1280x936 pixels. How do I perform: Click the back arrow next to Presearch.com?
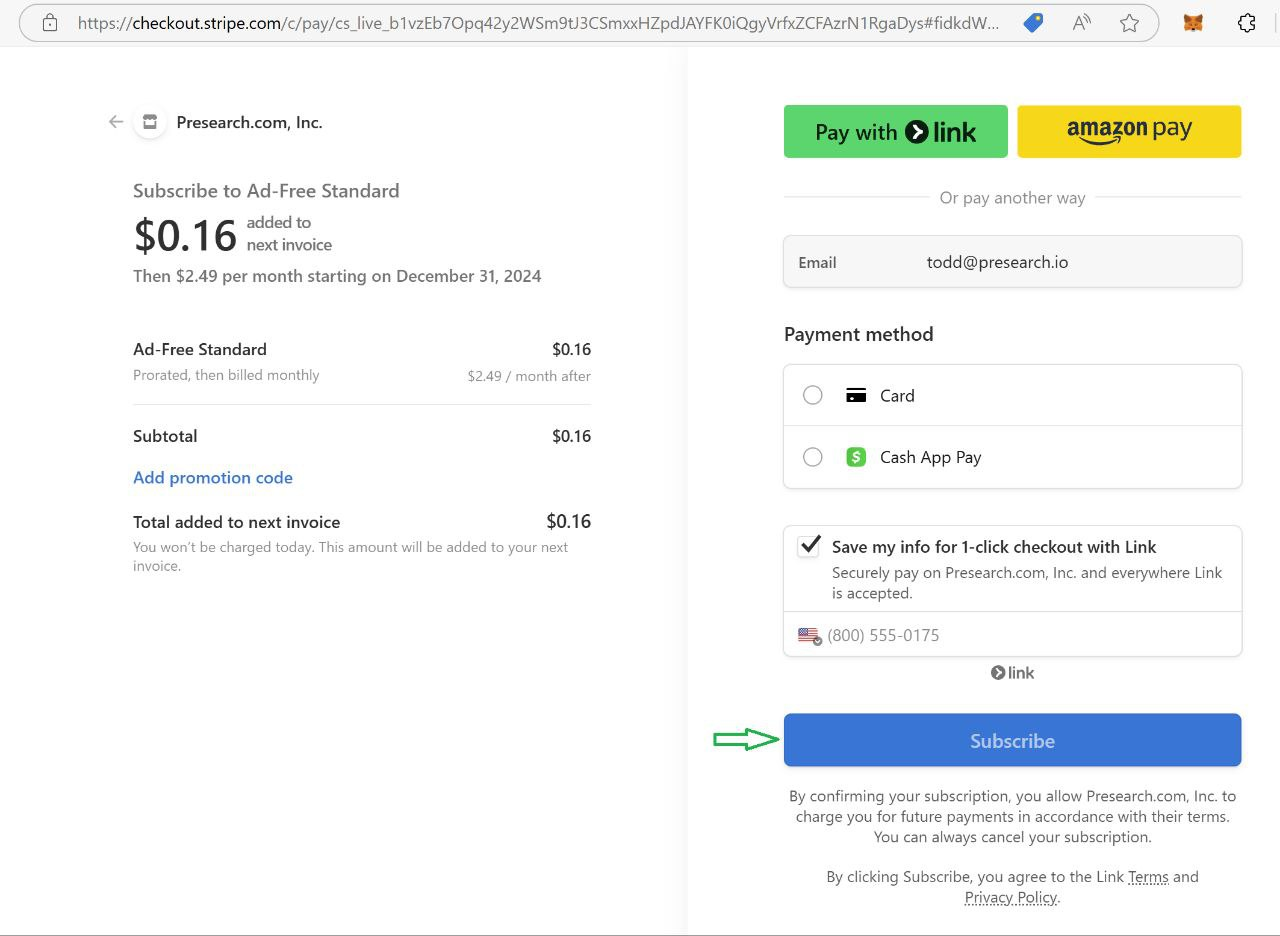[116, 122]
